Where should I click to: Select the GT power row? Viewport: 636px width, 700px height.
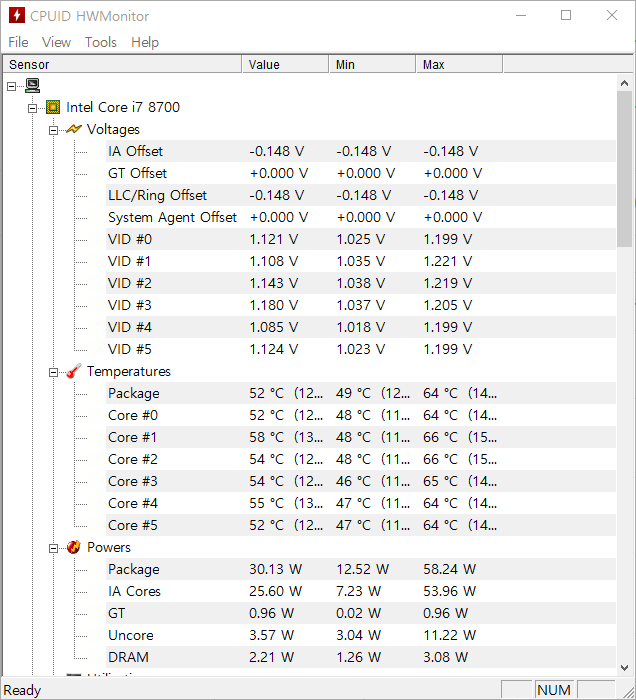(x=361, y=613)
